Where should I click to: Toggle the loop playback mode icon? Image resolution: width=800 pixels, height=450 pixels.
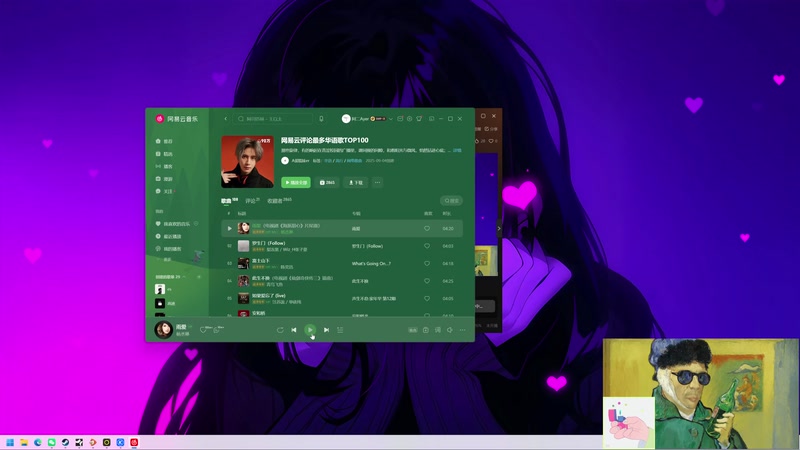tap(280, 330)
